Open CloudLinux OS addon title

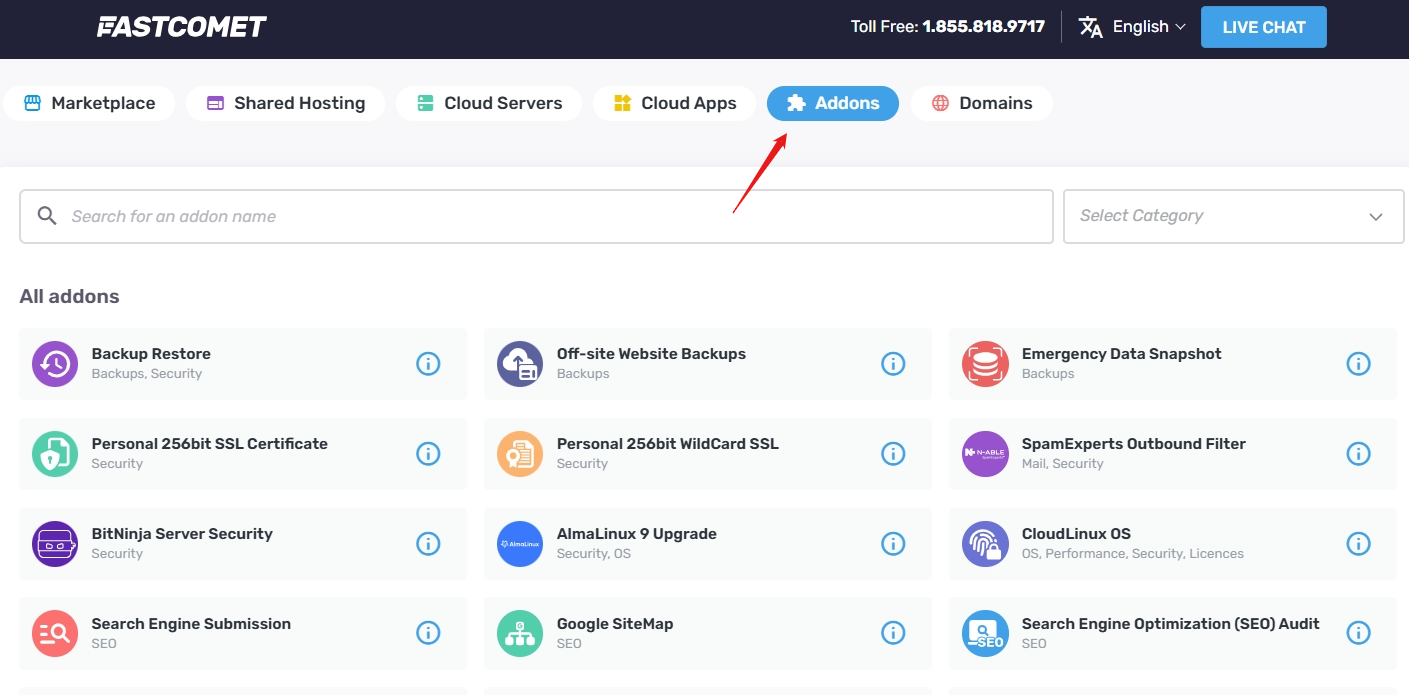[x=1076, y=534]
